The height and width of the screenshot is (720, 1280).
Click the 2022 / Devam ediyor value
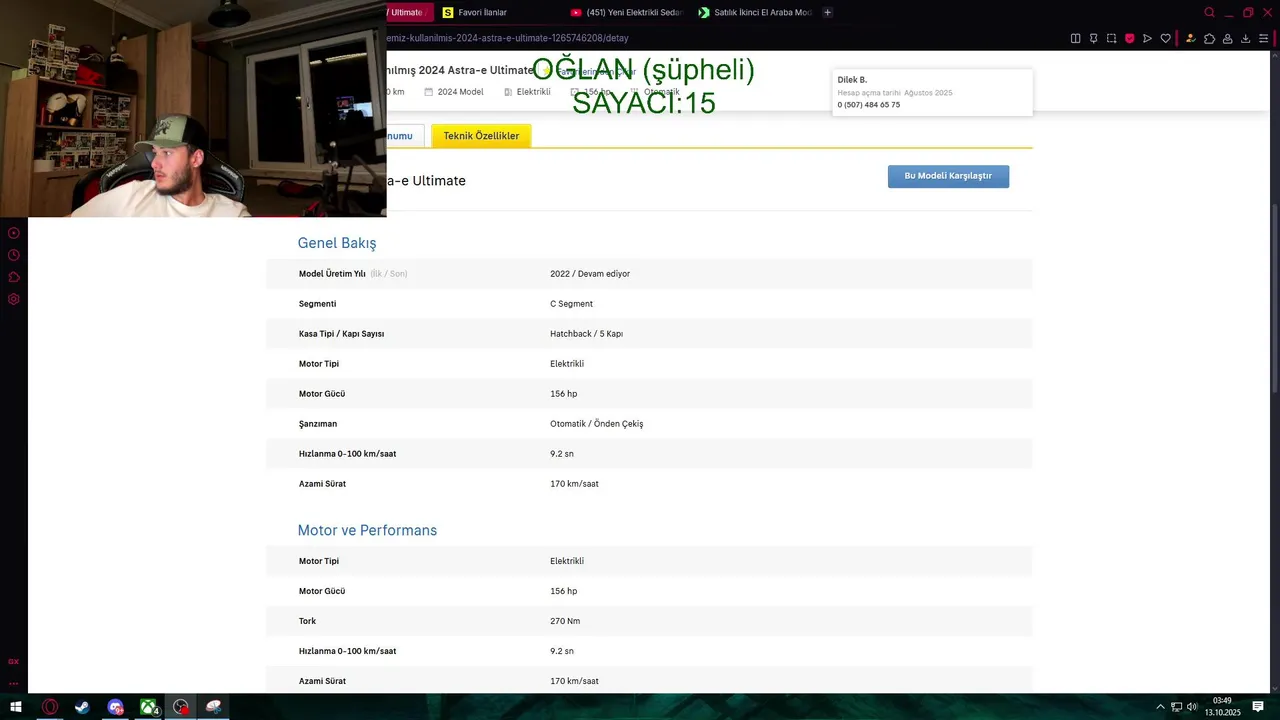coord(590,274)
